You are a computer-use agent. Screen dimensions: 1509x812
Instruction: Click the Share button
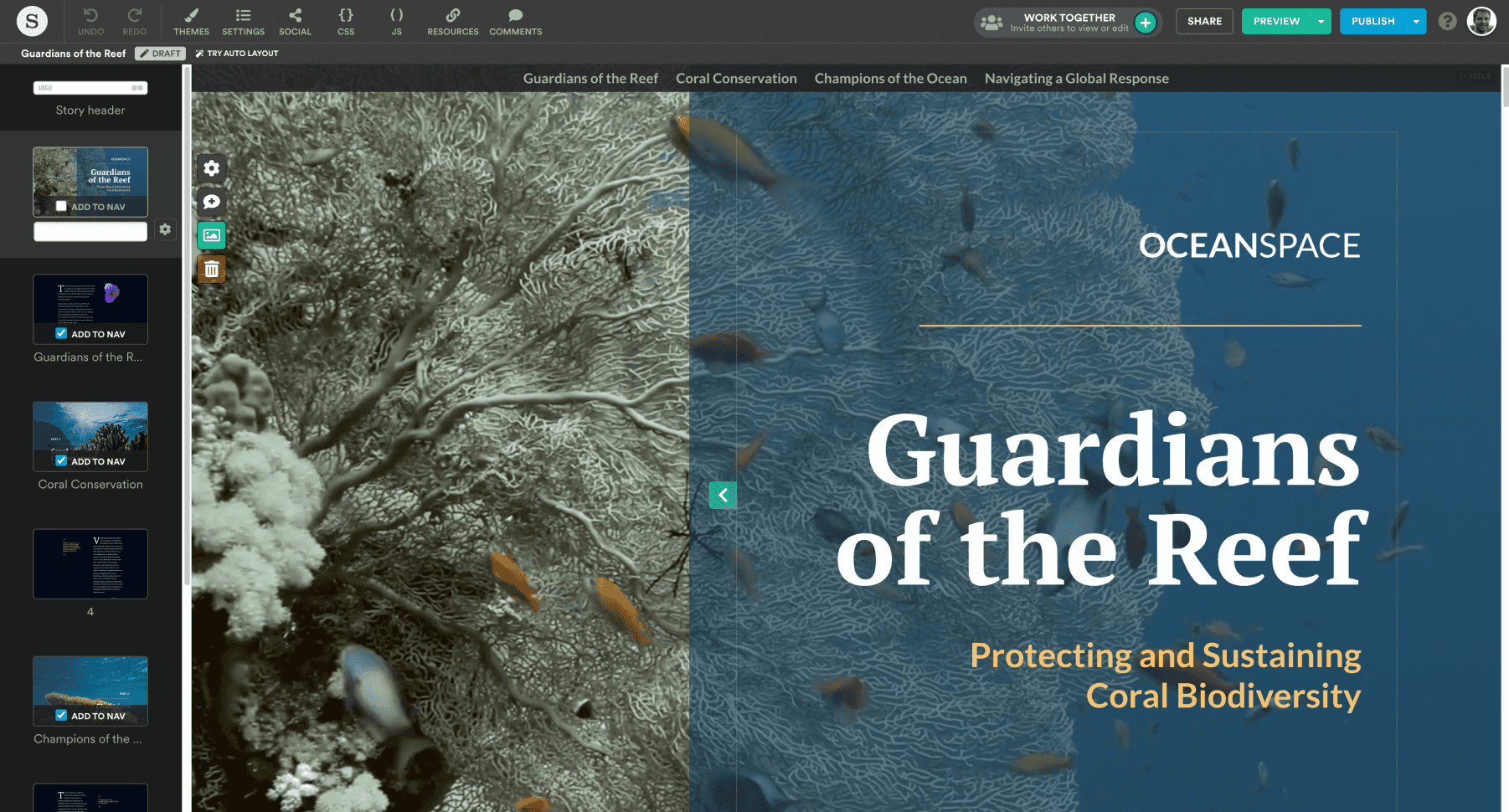point(1204,22)
